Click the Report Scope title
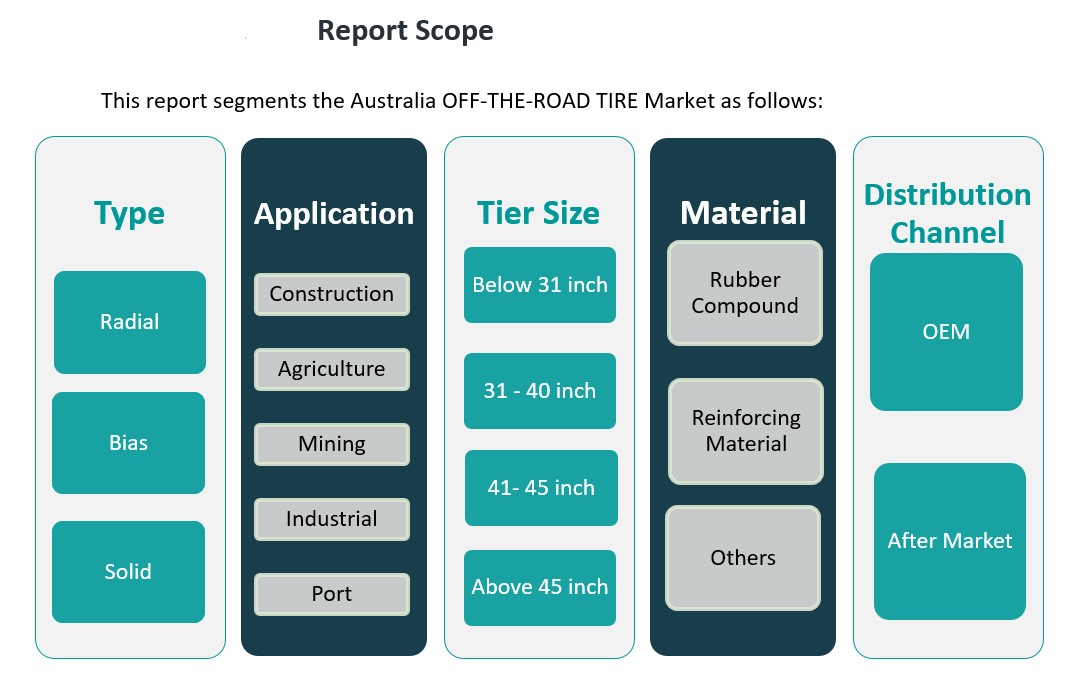This screenshot has width=1084, height=680. point(405,31)
